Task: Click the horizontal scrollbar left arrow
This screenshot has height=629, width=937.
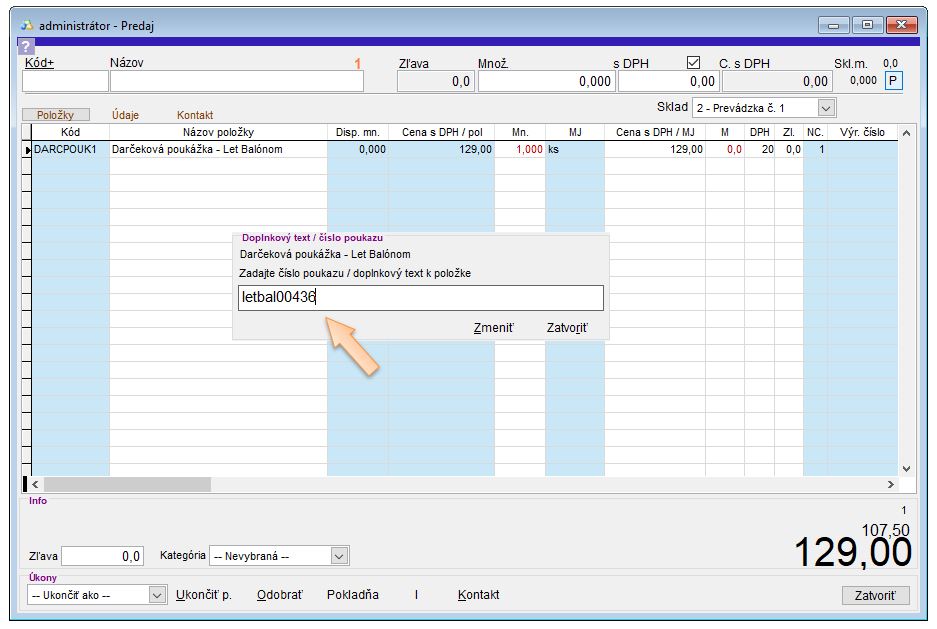Action: point(36,484)
